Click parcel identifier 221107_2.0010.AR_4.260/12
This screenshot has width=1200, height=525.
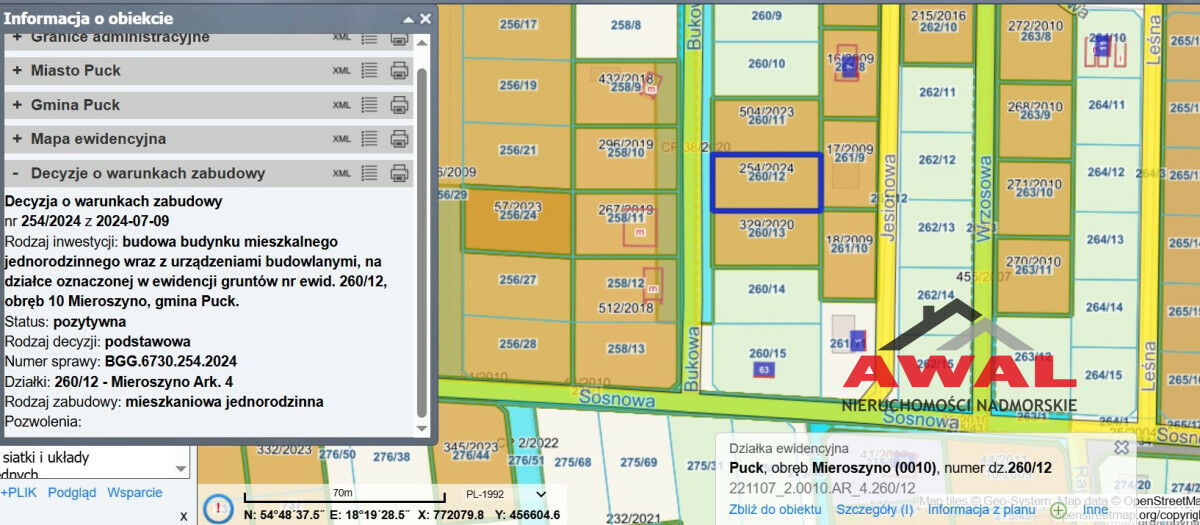click(x=821, y=487)
